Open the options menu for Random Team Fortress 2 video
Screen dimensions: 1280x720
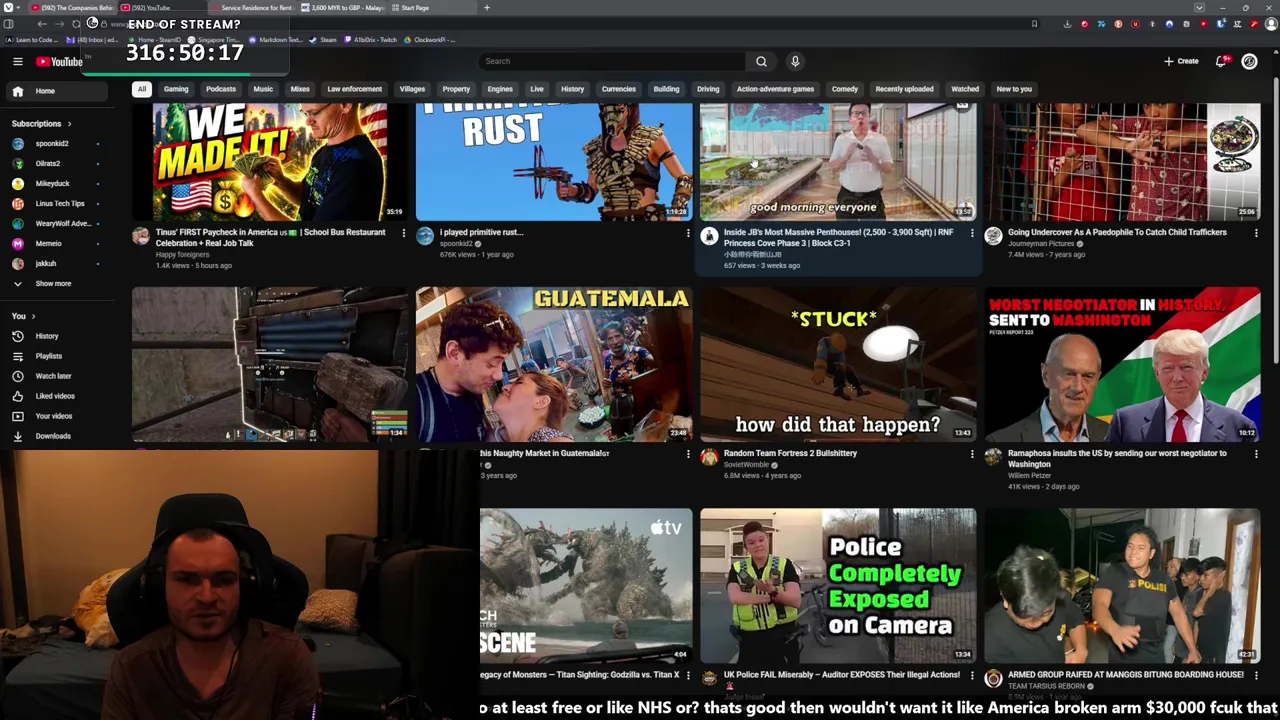click(x=972, y=454)
